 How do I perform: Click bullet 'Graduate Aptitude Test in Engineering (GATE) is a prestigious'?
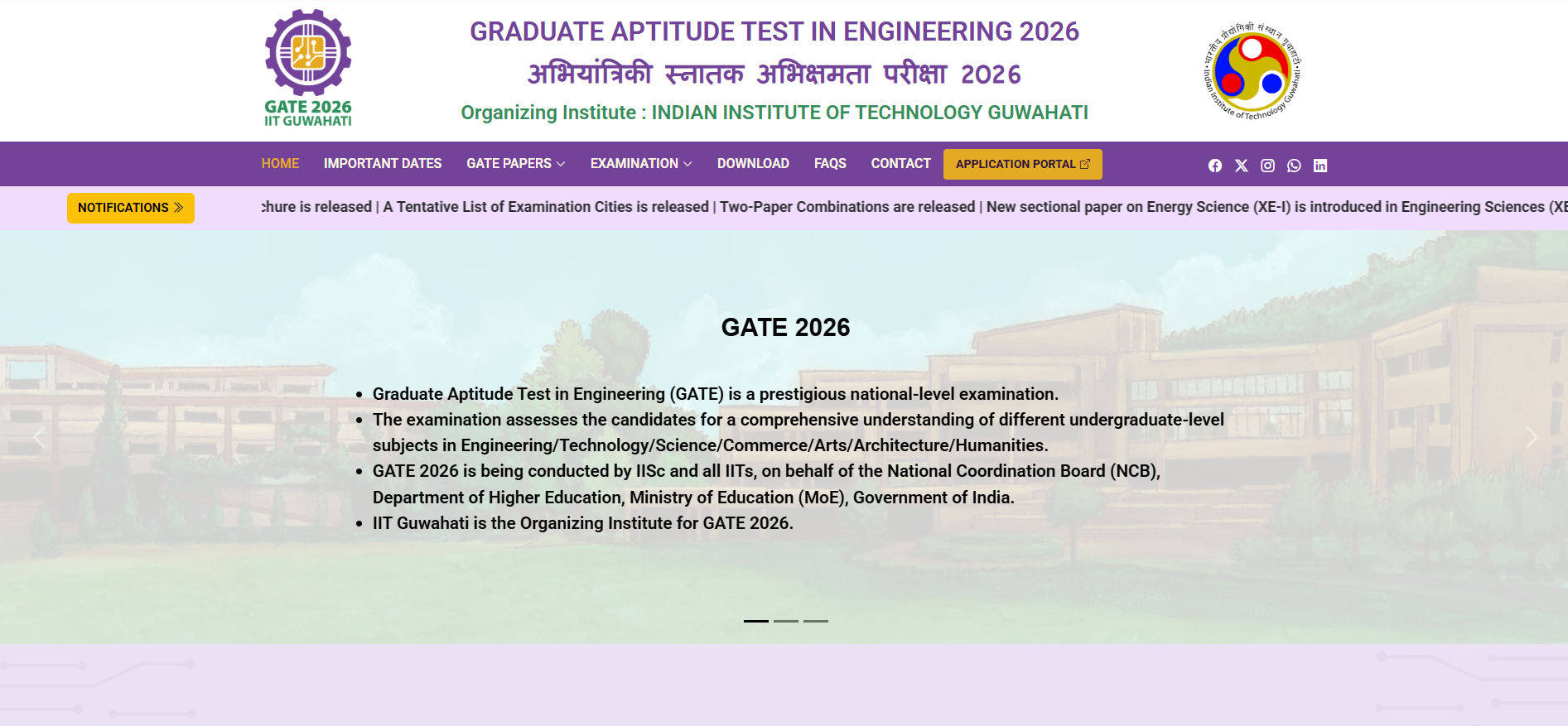tap(716, 394)
